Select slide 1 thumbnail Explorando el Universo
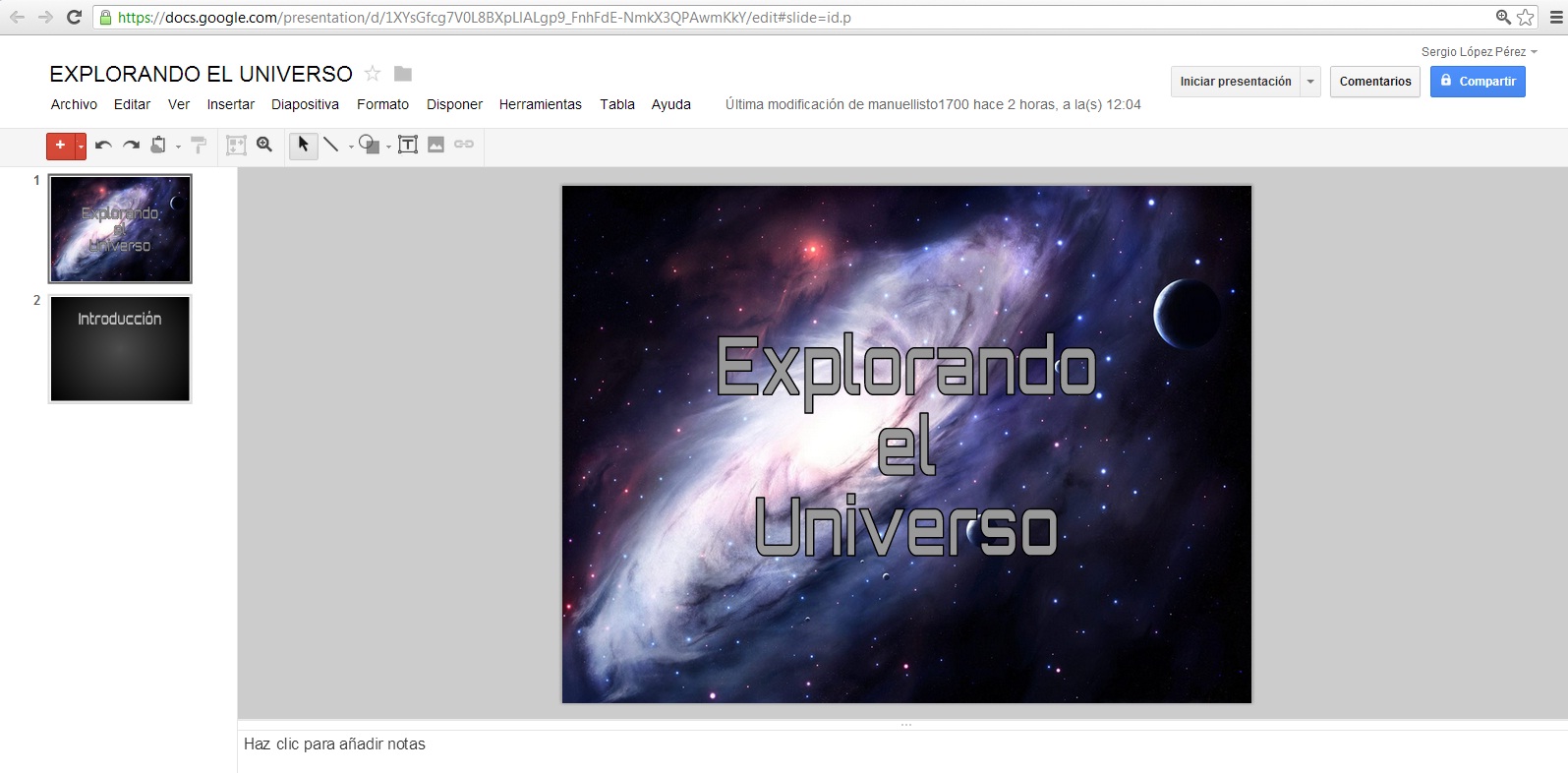1568x773 pixels. pyautogui.click(x=120, y=228)
